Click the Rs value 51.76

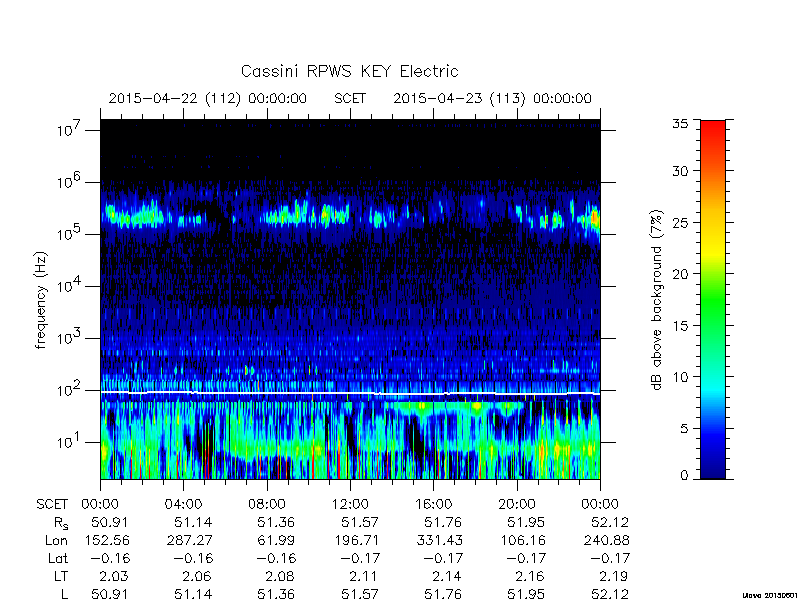(443, 522)
